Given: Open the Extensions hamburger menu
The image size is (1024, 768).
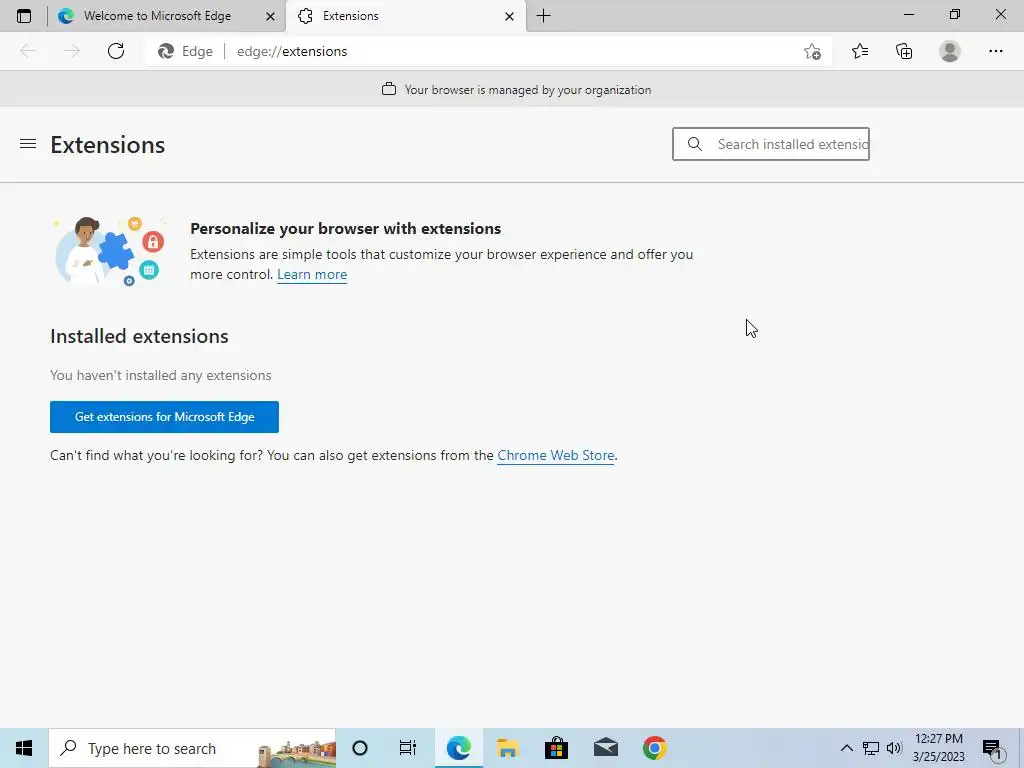Looking at the screenshot, I should click(x=28, y=144).
